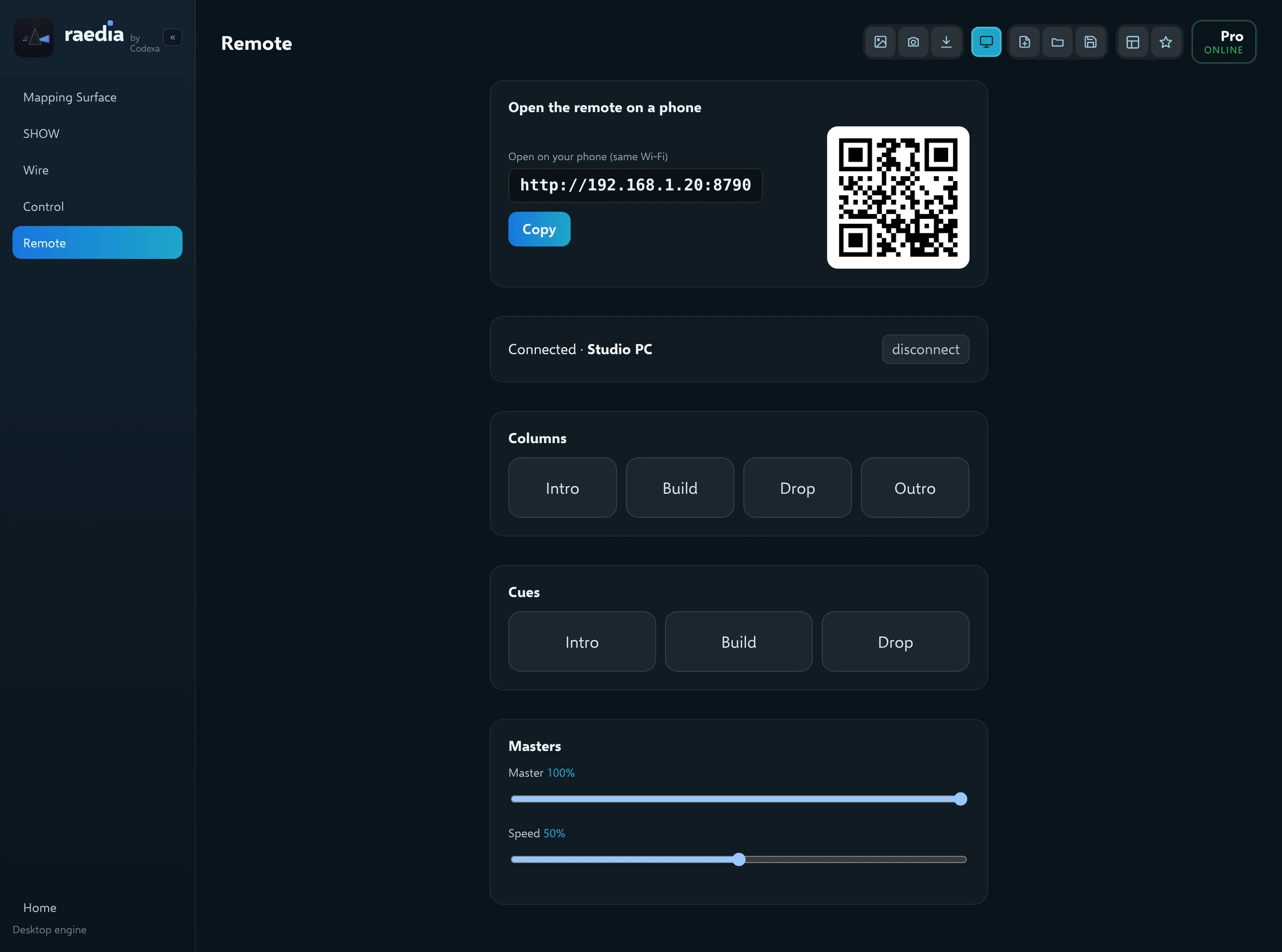Click the star favorites icon
The width and height of the screenshot is (1282, 952).
[x=1166, y=42]
